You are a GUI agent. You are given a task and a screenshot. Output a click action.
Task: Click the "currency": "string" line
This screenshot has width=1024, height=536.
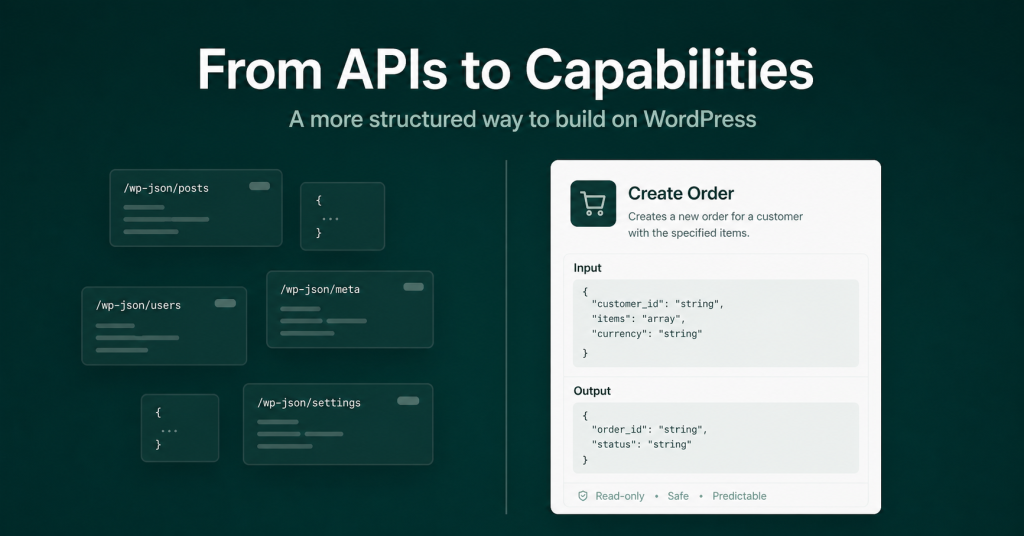coord(647,334)
